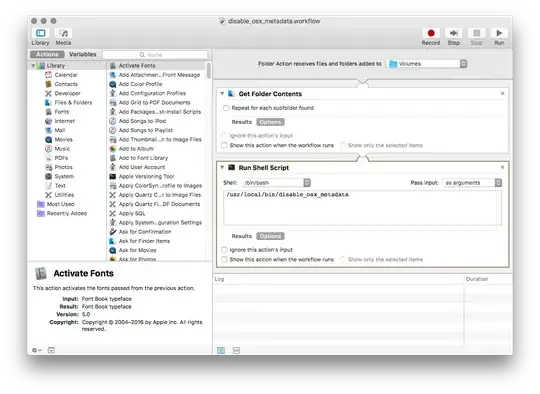Open the Media browser toolbar icon
This screenshot has height=394, width=540.
pyautogui.click(x=63, y=33)
